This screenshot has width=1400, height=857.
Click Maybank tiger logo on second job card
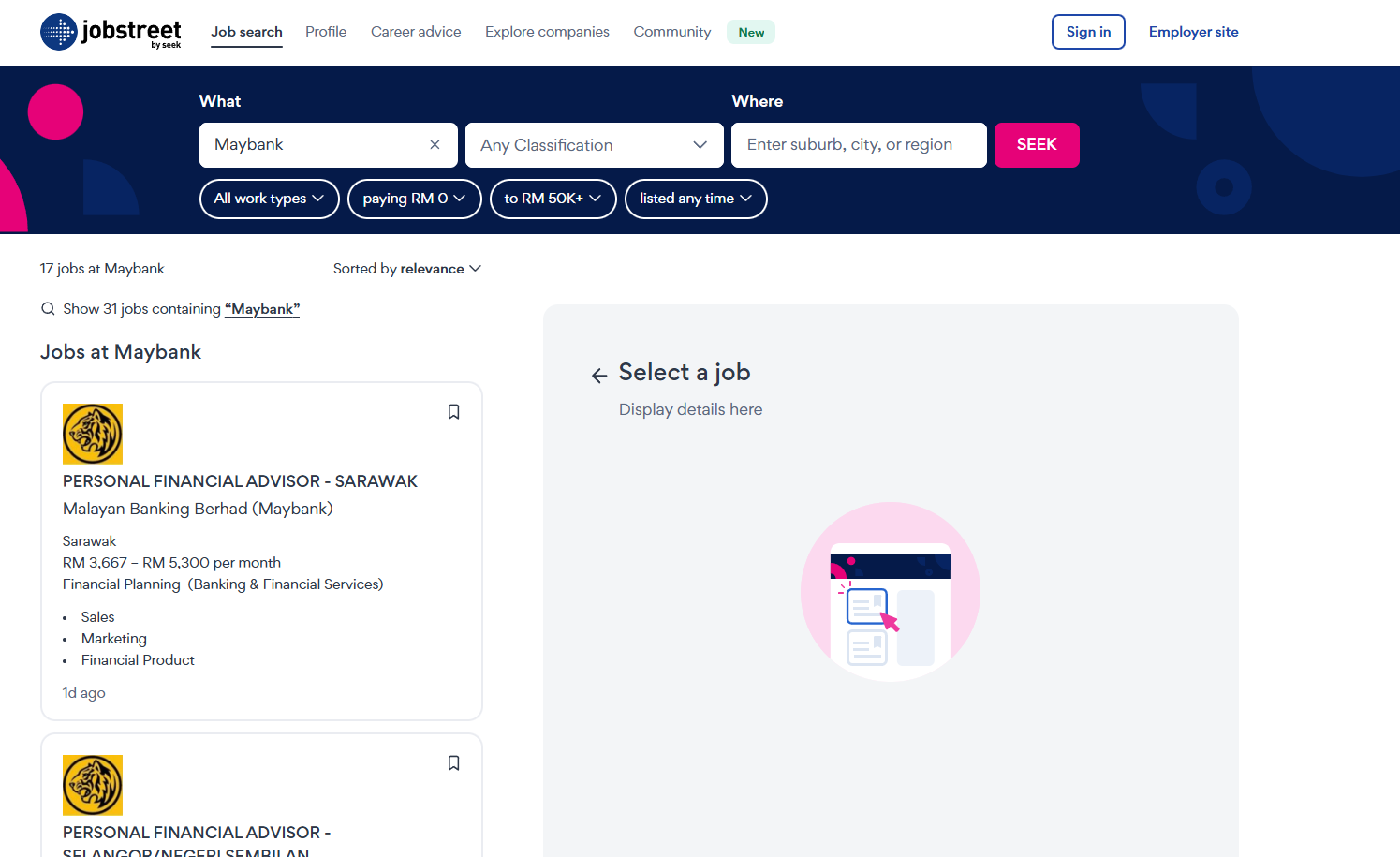93,785
